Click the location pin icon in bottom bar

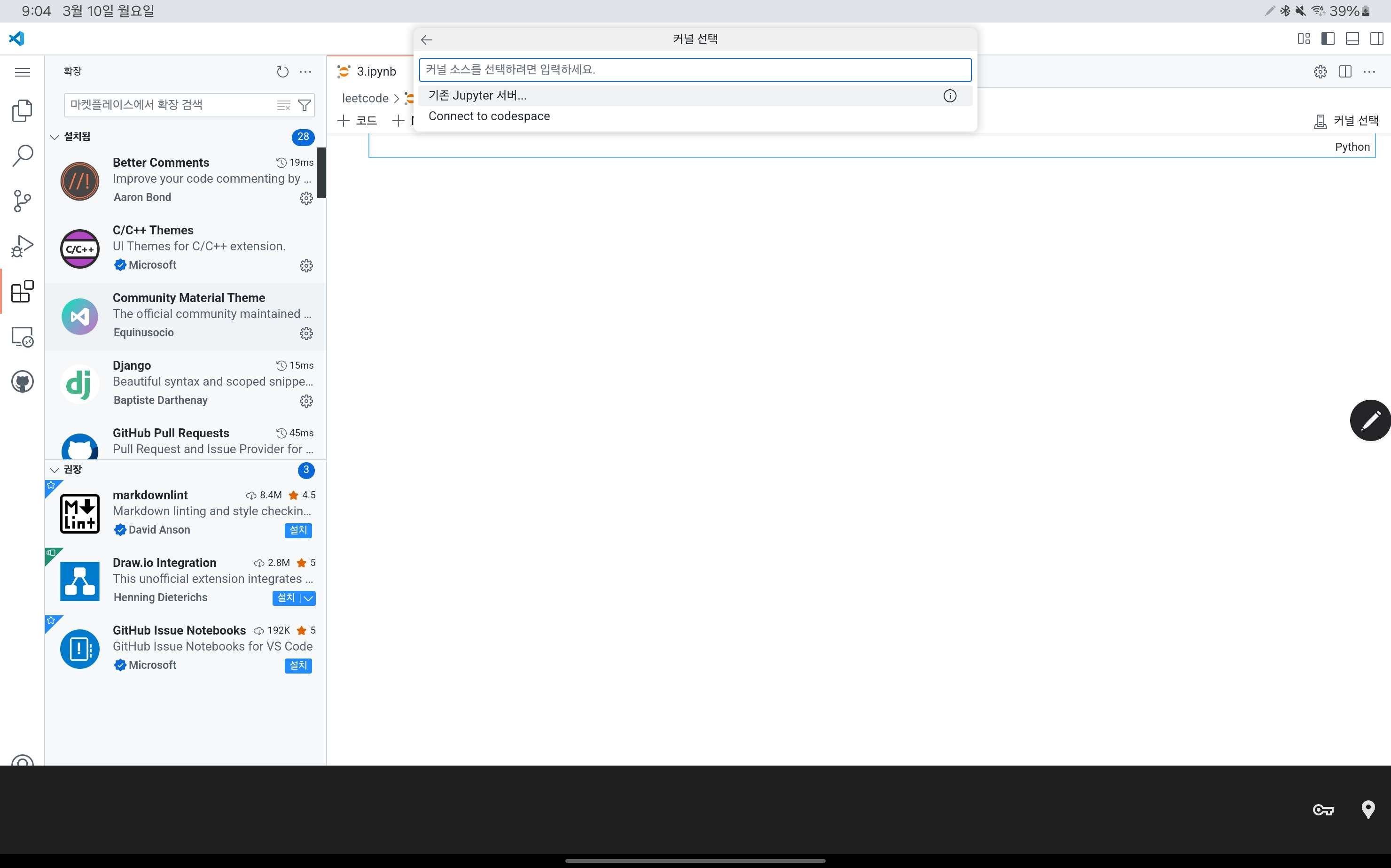tap(1368, 809)
